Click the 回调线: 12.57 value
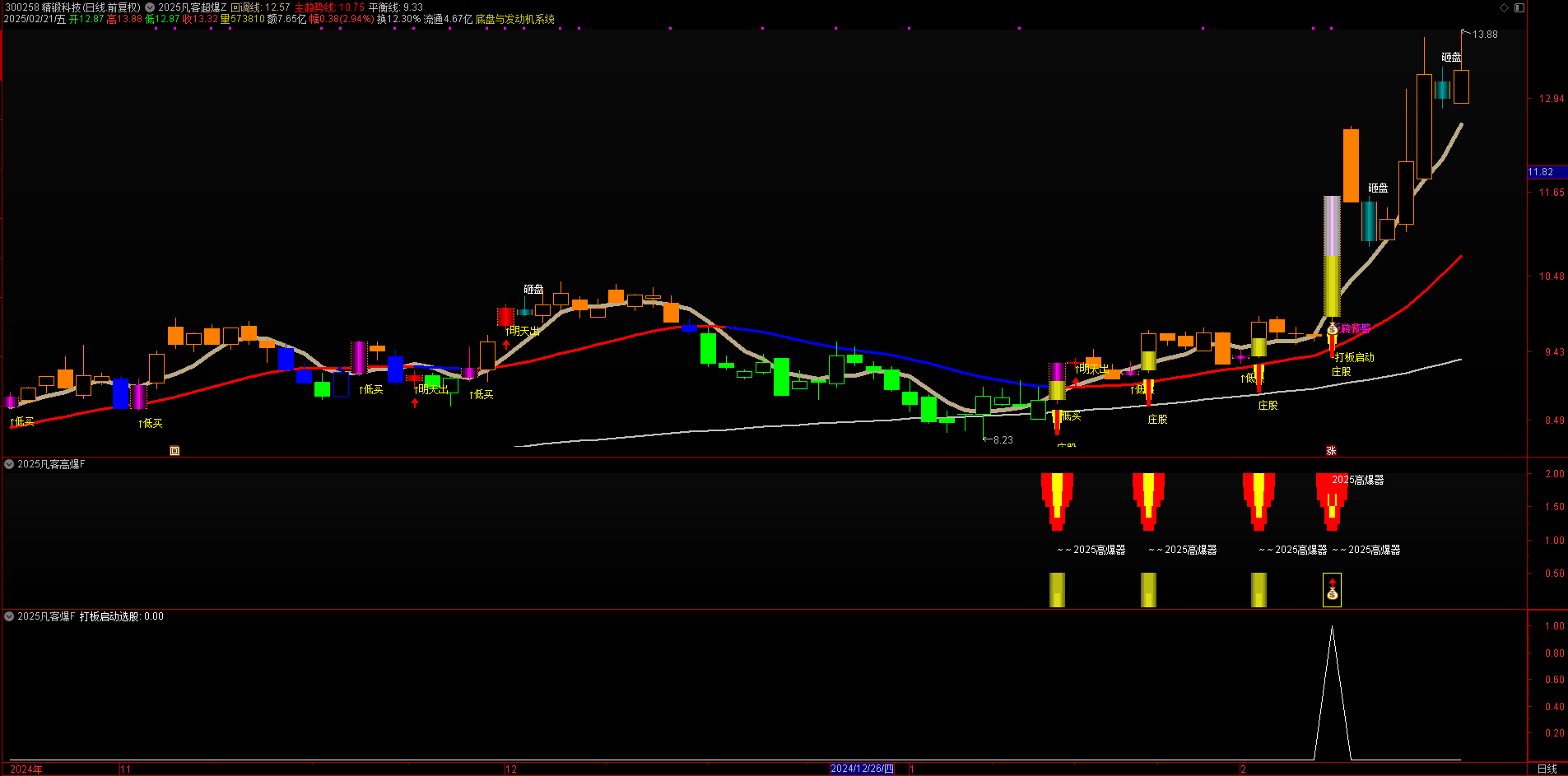Image resolution: width=1568 pixels, height=776 pixels. (x=260, y=7)
